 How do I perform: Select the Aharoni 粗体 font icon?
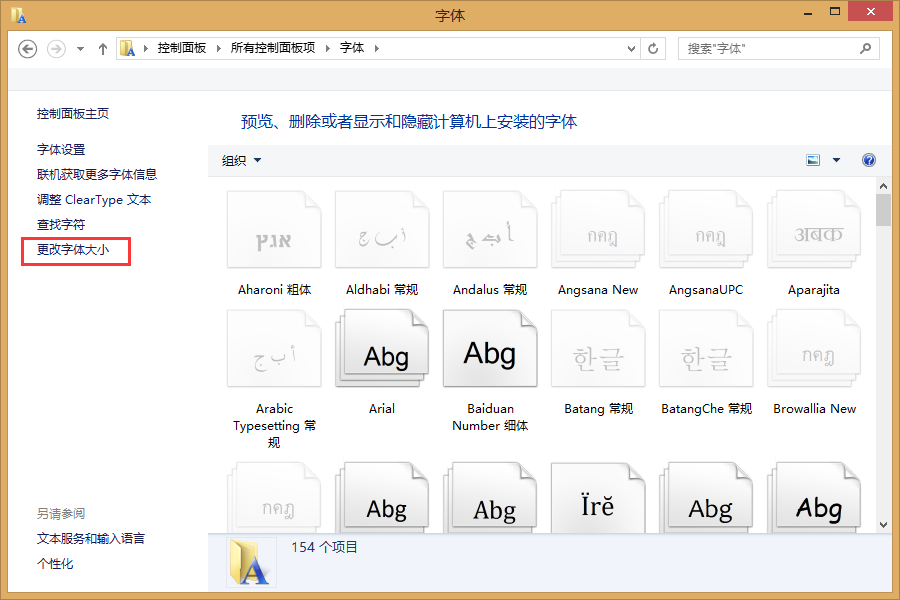tap(274, 230)
